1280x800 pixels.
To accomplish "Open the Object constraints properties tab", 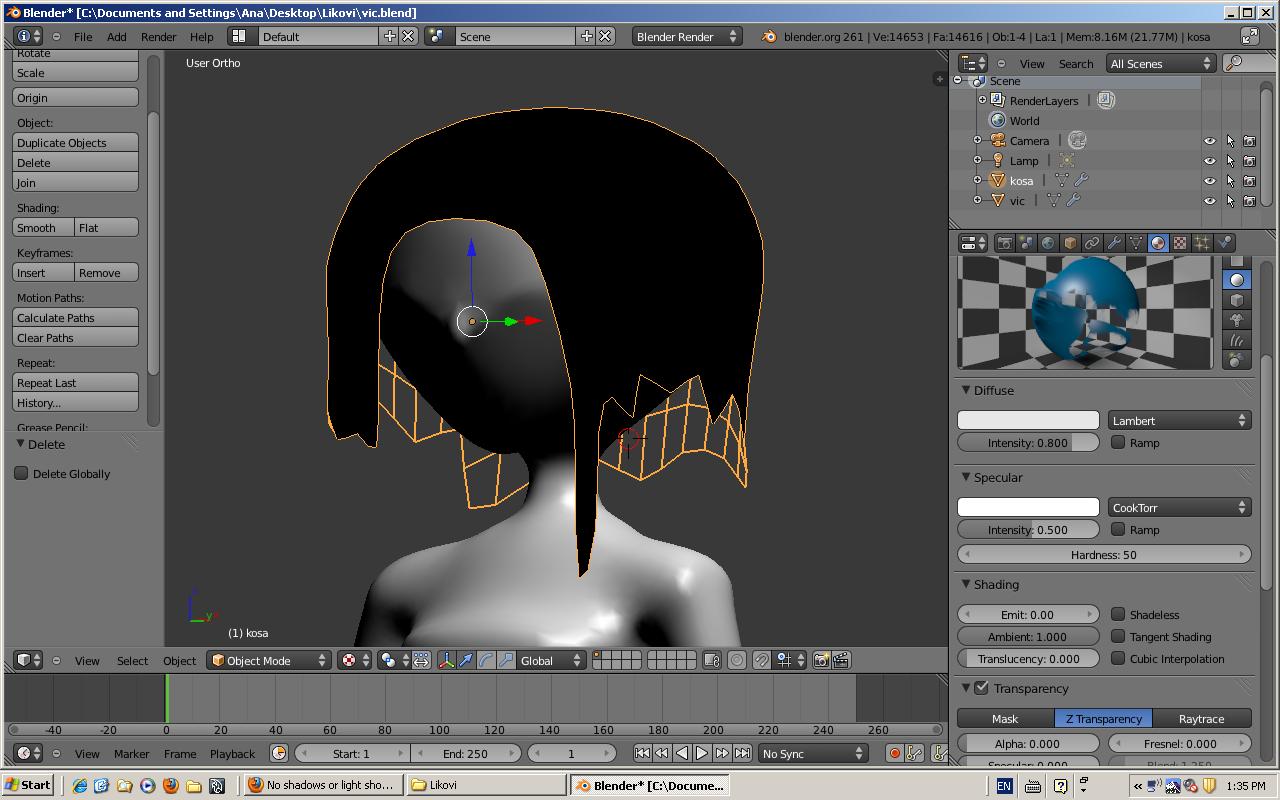I will [1090, 243].
